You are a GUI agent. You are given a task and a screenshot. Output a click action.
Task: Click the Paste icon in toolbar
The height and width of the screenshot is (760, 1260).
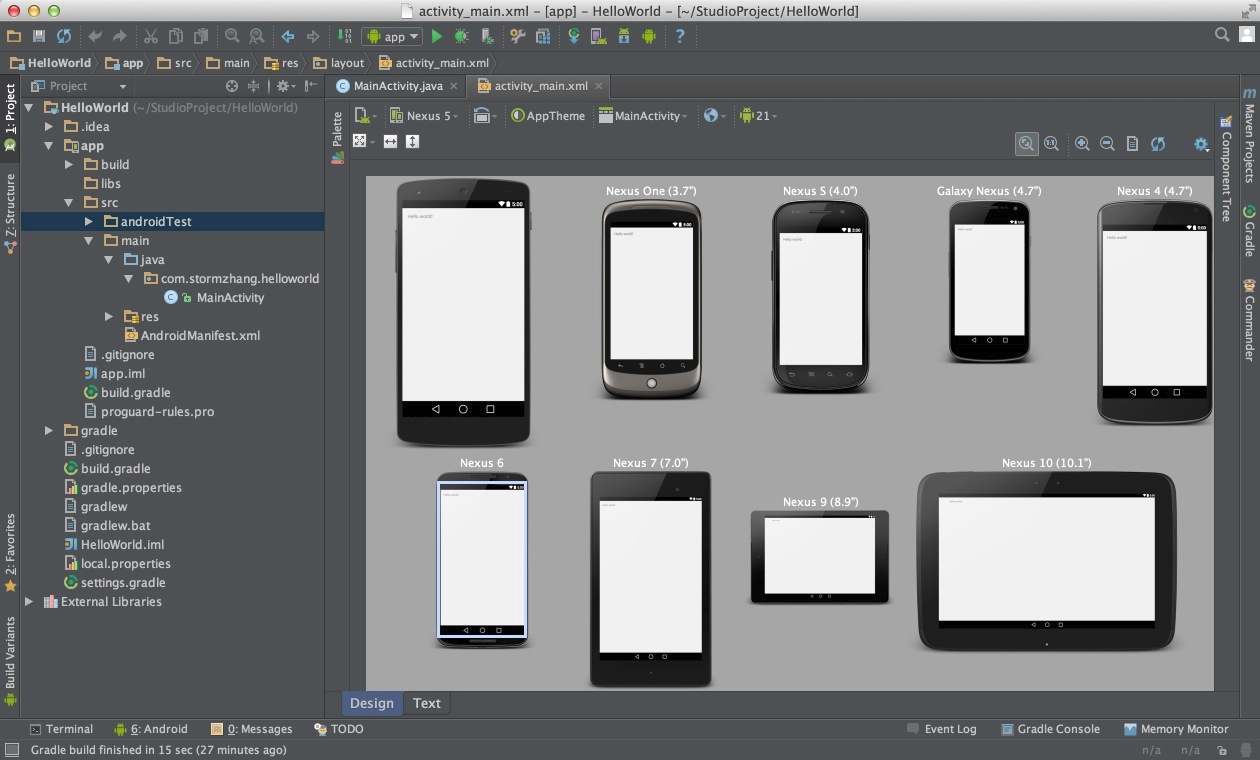[x=201, y=36]
